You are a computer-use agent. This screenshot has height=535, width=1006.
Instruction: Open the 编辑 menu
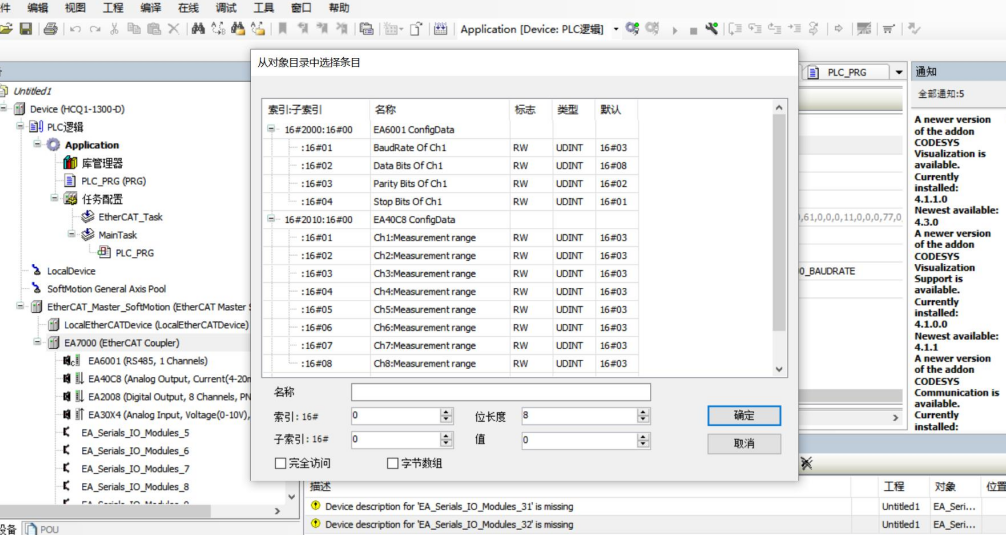pyautogui.click(x=38, y=8)
